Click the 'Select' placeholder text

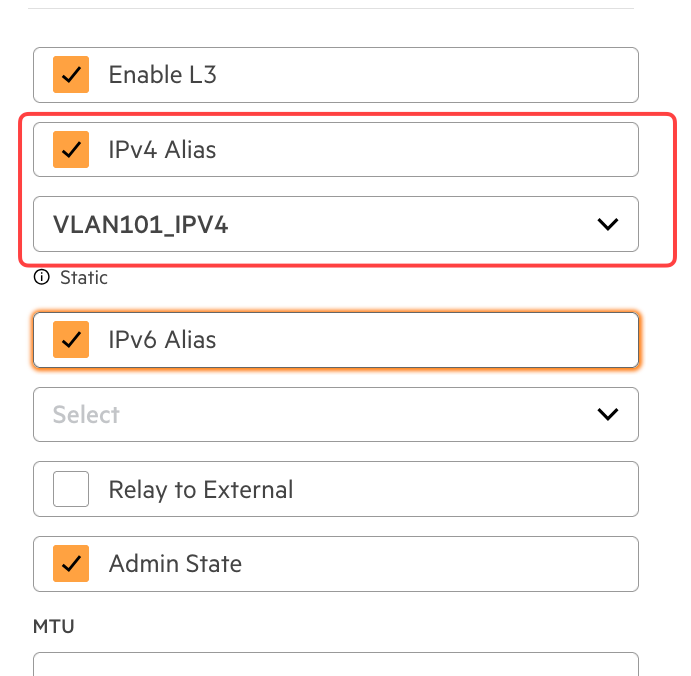click(86, 414)
